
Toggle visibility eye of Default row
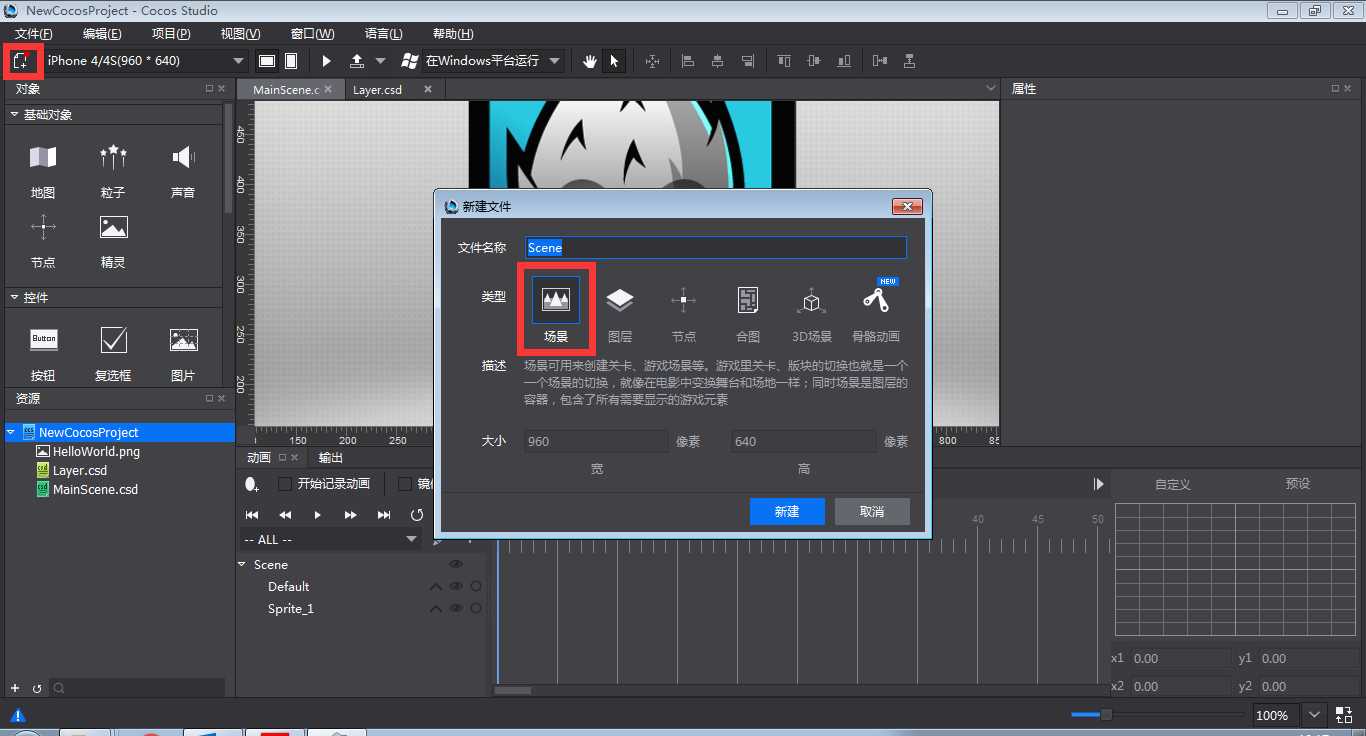pos(456,587)
